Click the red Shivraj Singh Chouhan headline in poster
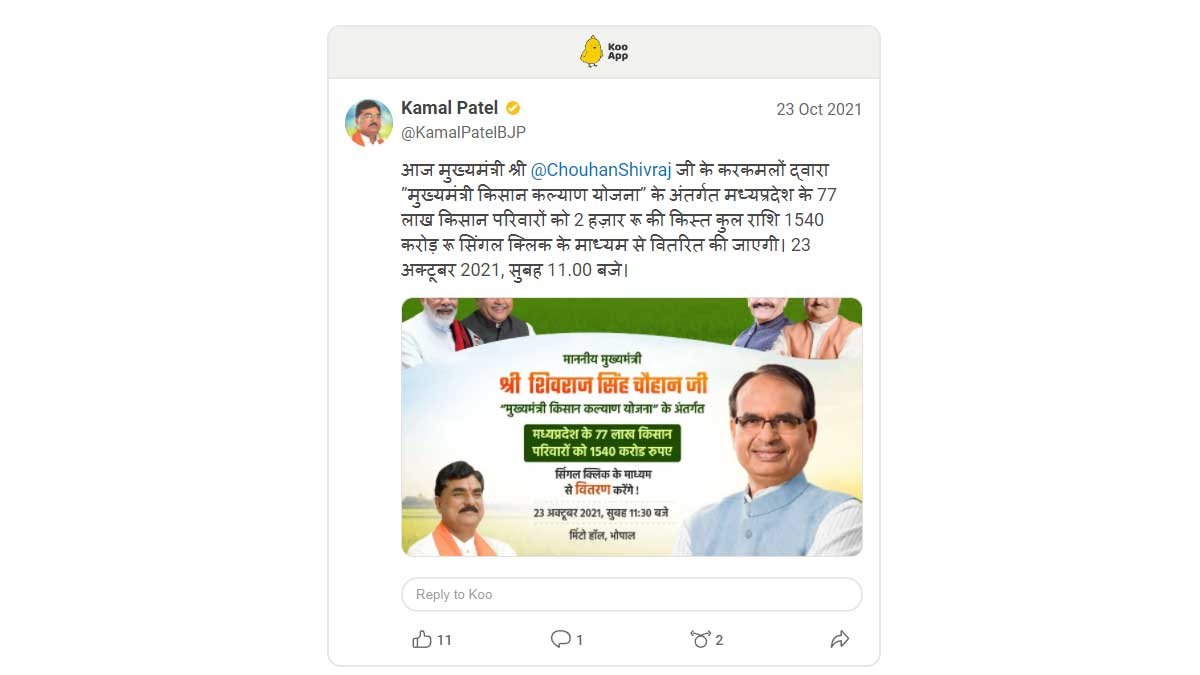This screenshot has width=1200, height=675. pyautogui.click(x=601, y=385)
